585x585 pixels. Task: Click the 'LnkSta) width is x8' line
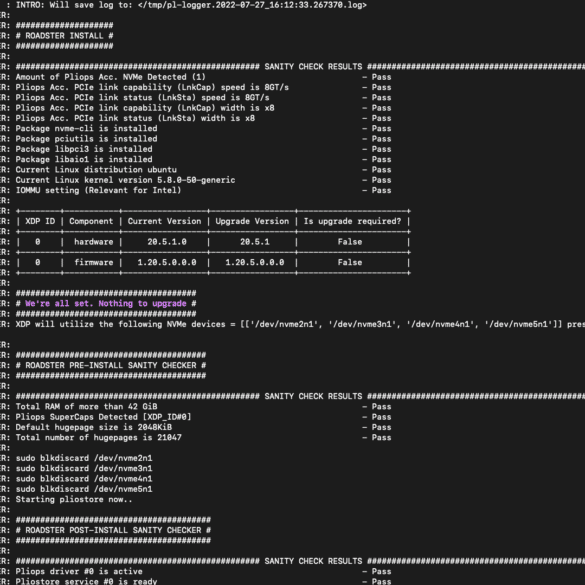click(135, 118)
